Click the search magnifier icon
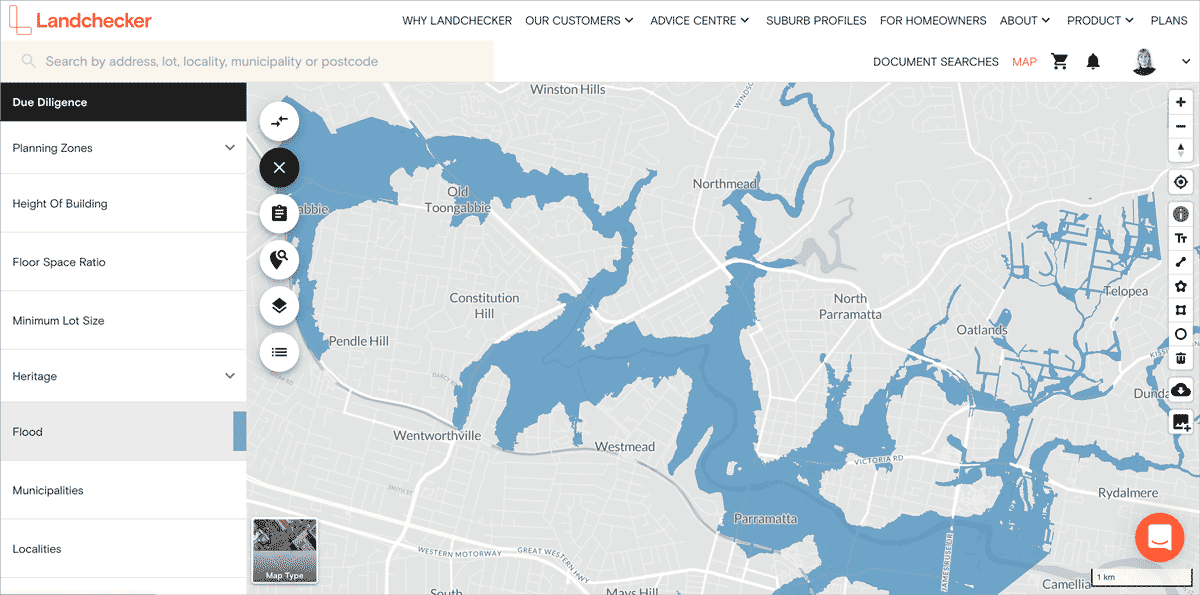 (x=28, y=61)
